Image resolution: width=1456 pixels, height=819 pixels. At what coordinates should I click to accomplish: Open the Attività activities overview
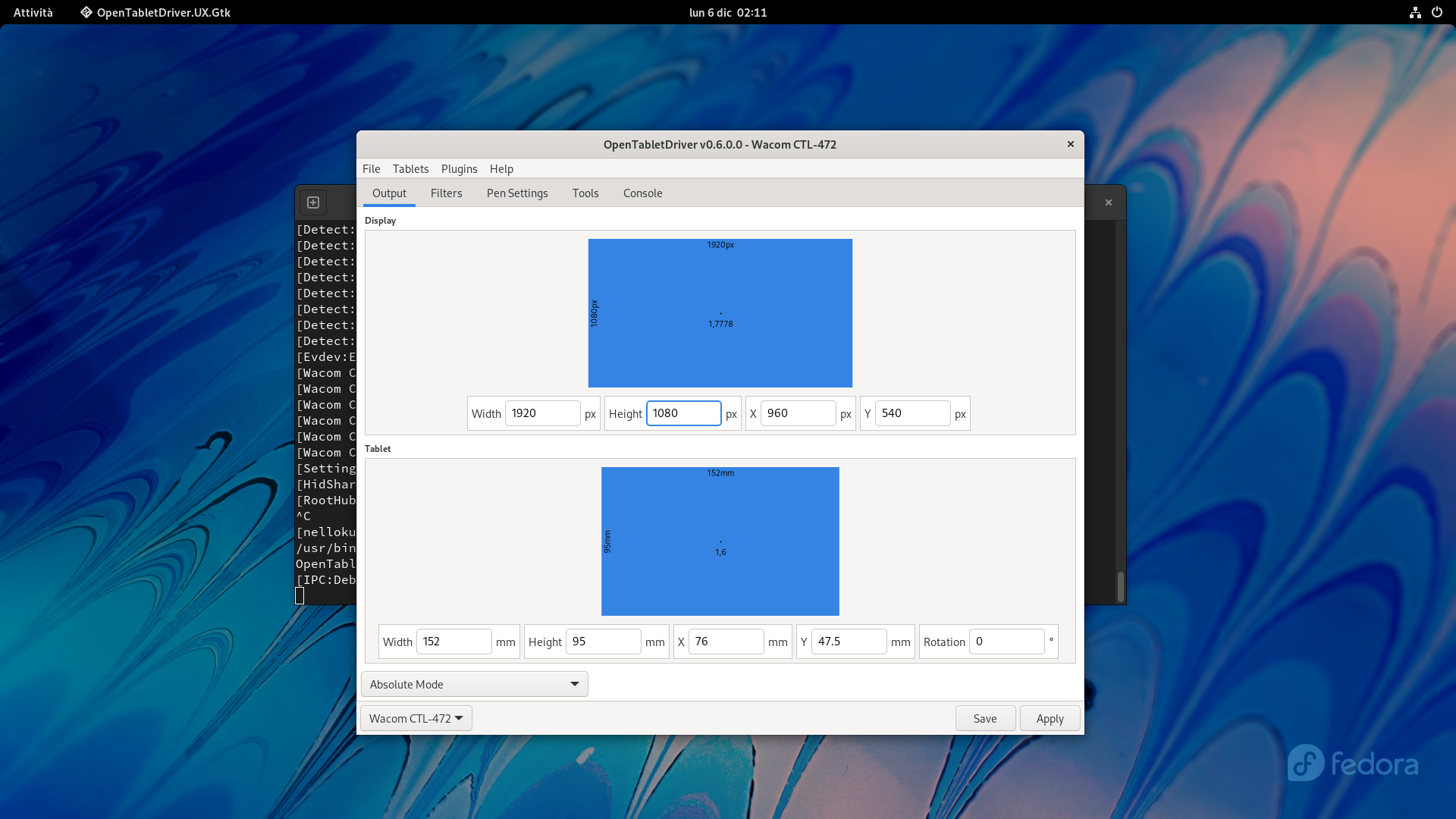(x=33, y=12)
